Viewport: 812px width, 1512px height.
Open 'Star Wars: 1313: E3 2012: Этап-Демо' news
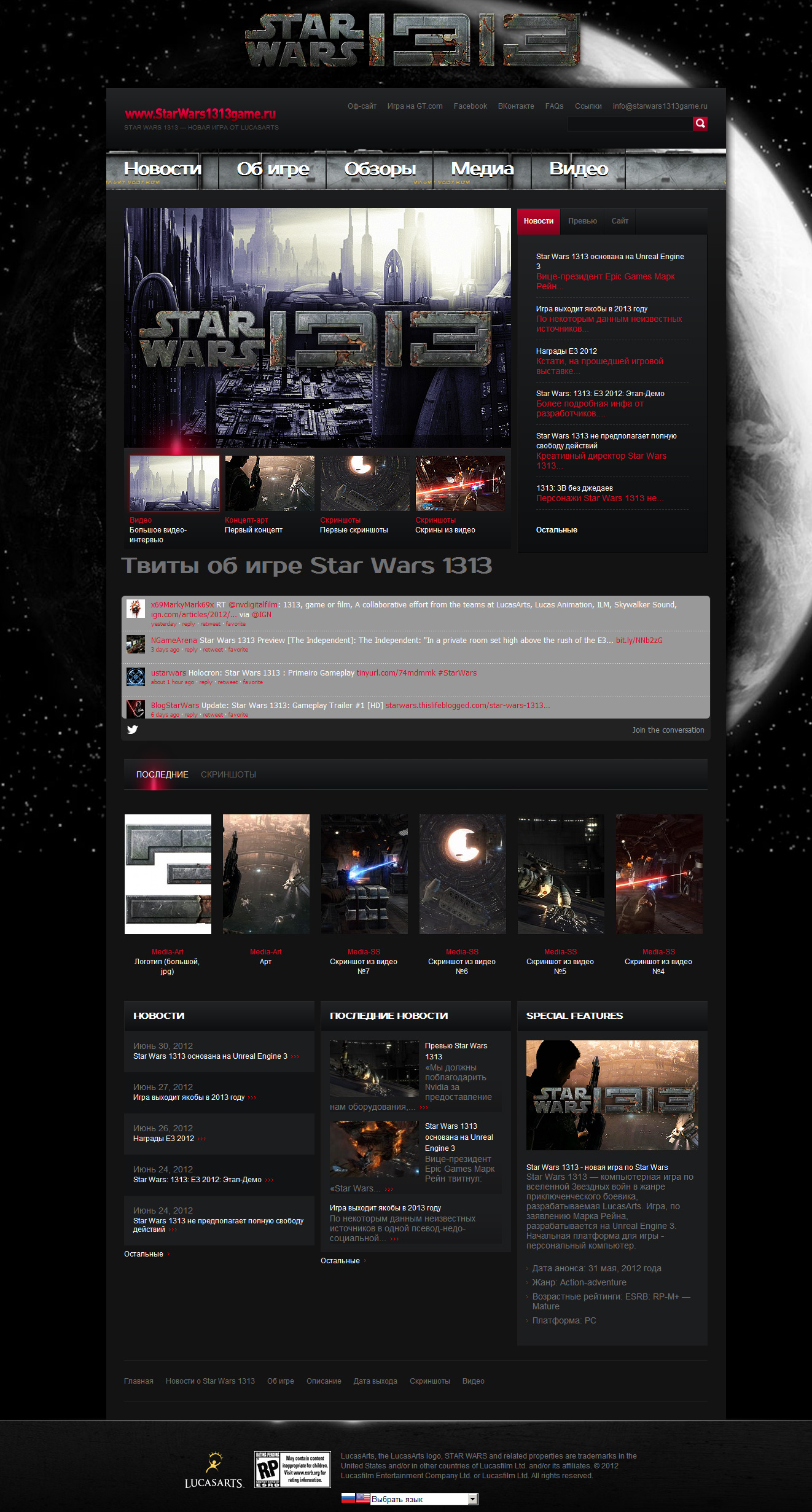pyautogui.click(x=197, y=1180)
